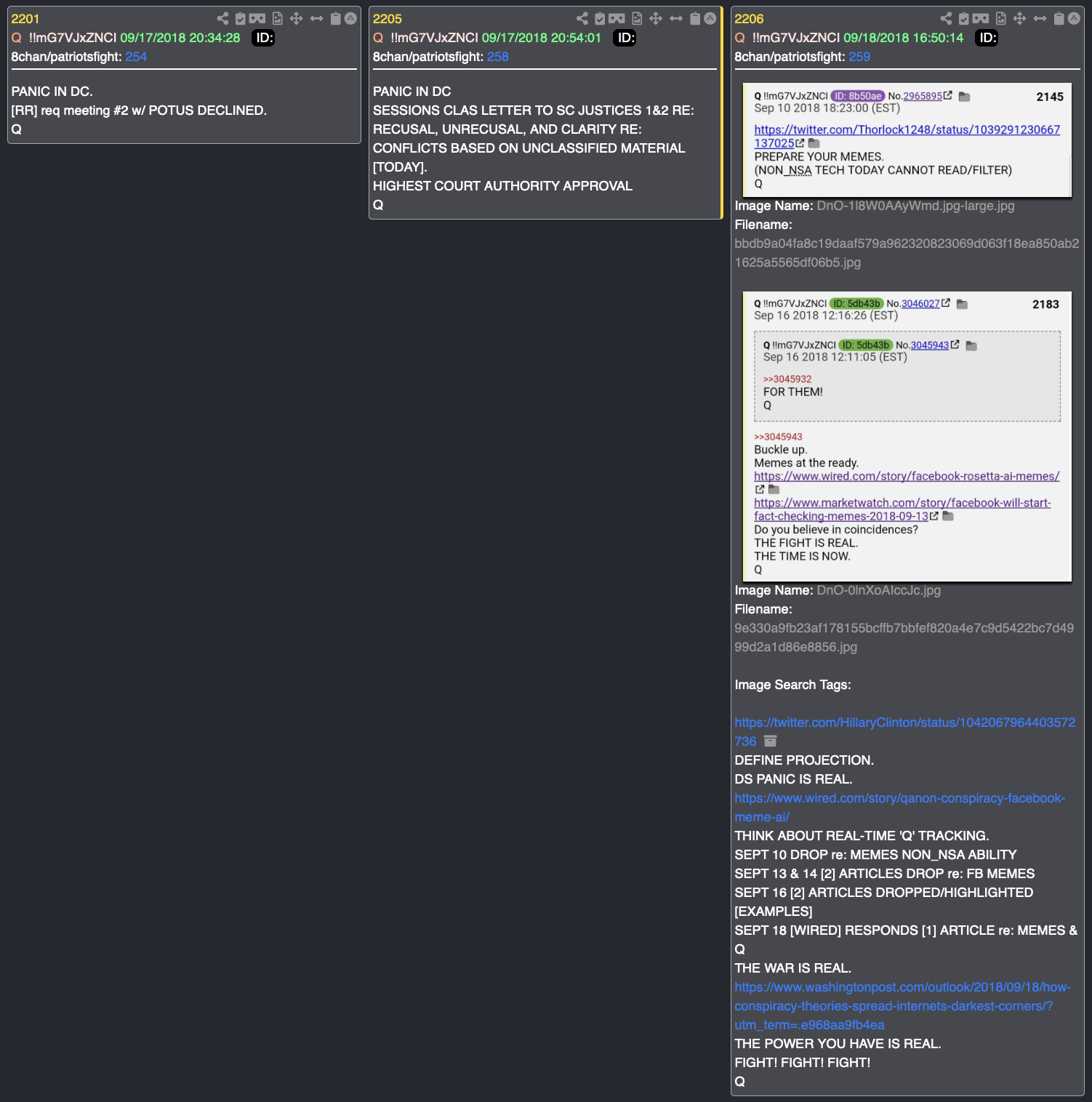This screenshot has height=1102, width=1092.
Task: Open post number 2206 heading
Action: 749,19
